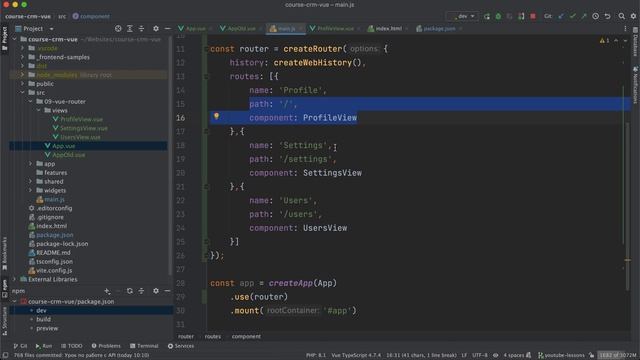
Task: Click Collapse All icon in Project panel header
Action: pyautogui.click(x=141, y=29)
